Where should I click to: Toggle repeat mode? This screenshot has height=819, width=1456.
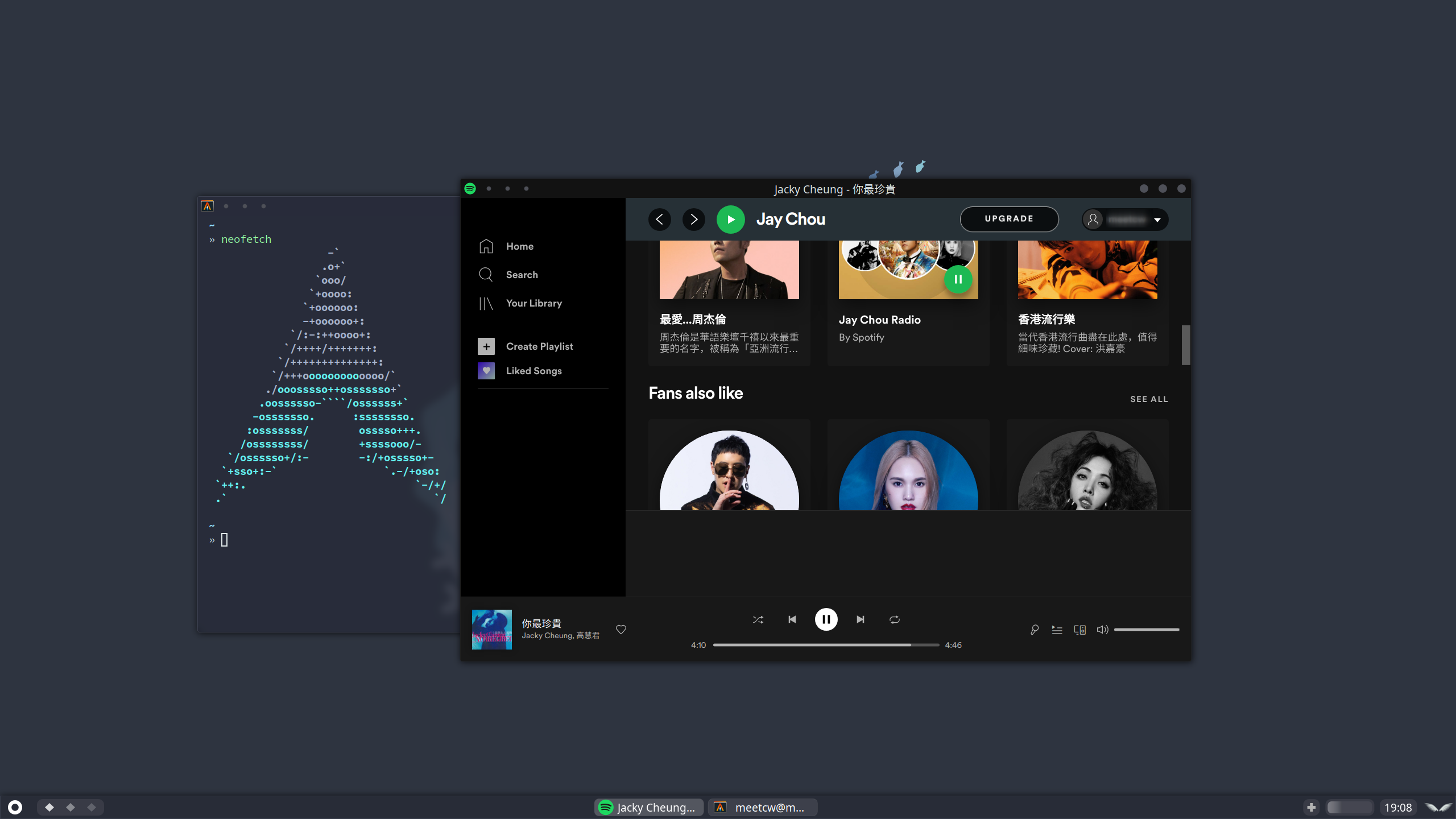coord(895,619)
